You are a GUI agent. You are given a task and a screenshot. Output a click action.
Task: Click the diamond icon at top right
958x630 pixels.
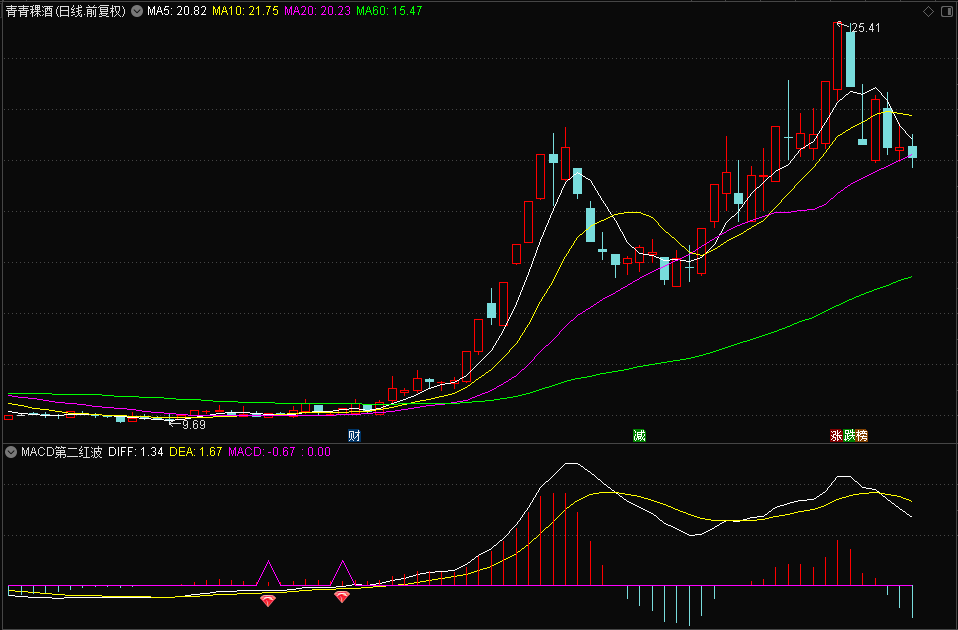(x=928, y=12)
